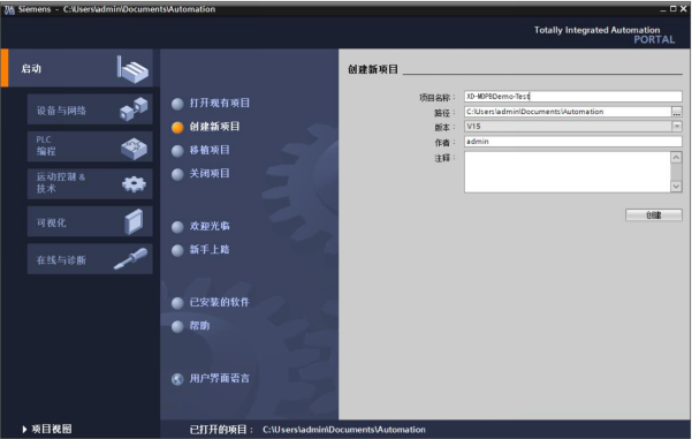
Task: Click the TIA application icon in title bar
Action: point(9,10)
